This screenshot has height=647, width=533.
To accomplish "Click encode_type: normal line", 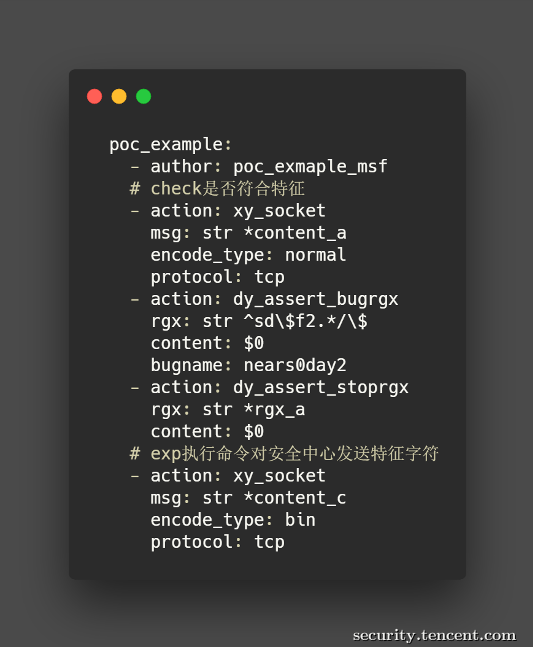I will click(248, 255).
